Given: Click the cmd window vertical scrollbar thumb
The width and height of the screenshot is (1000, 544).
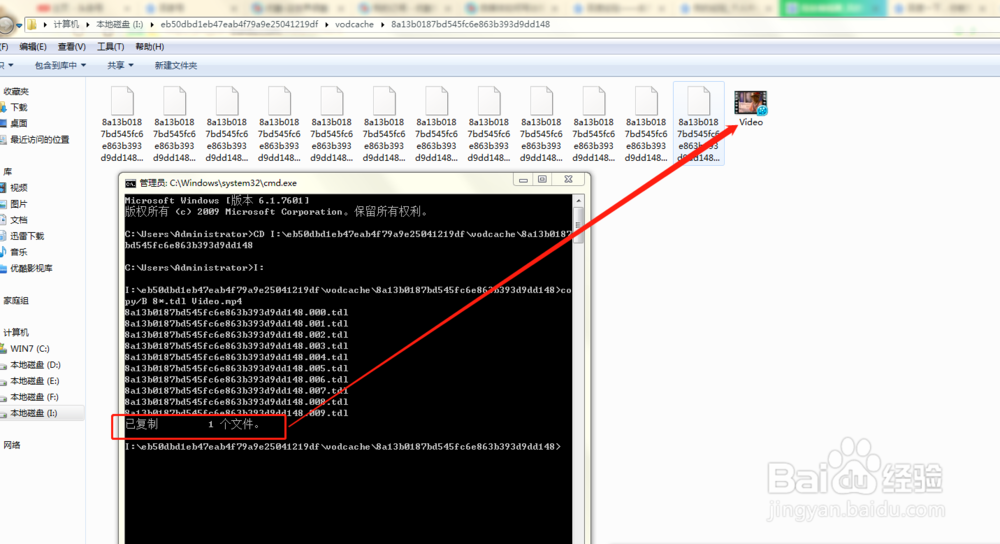Looking at the screenshot, I should point(578,224).
